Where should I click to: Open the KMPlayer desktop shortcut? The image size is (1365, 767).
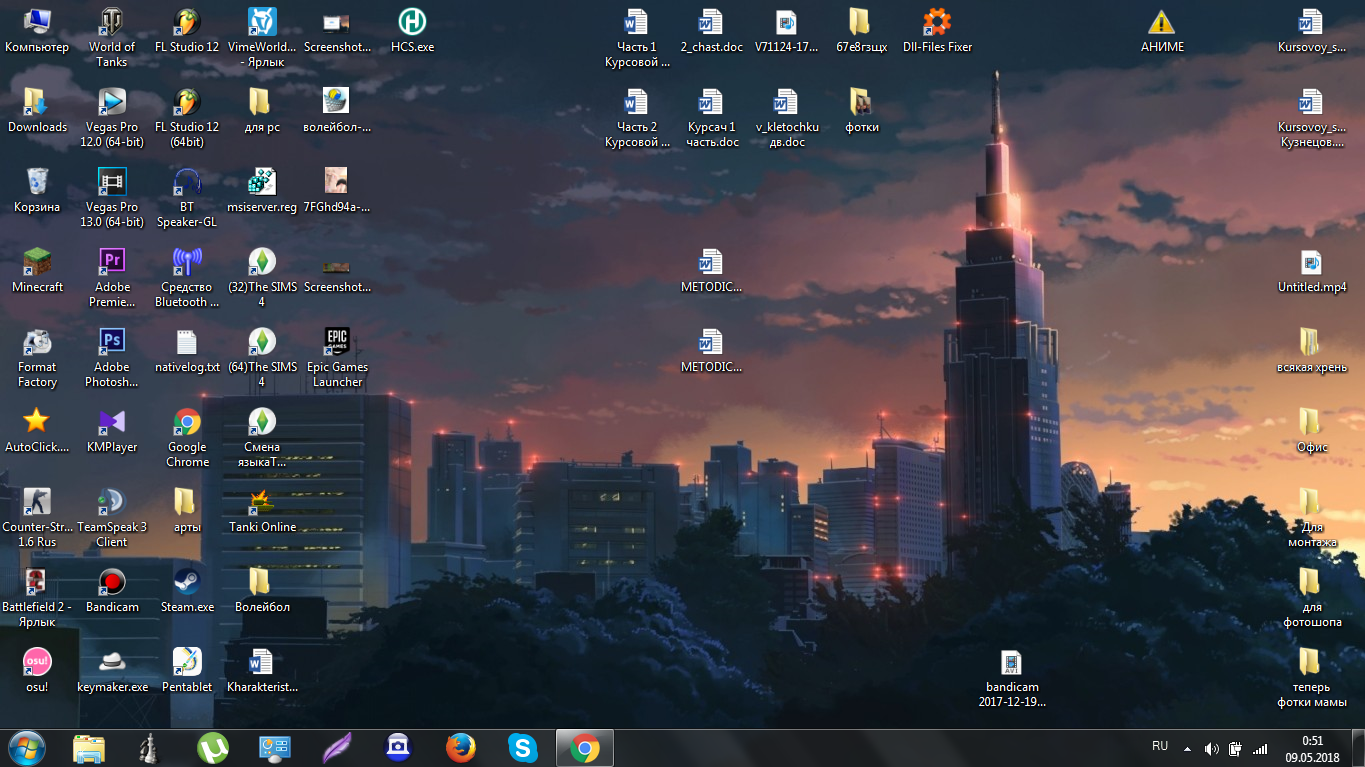[x=112, y=430]
